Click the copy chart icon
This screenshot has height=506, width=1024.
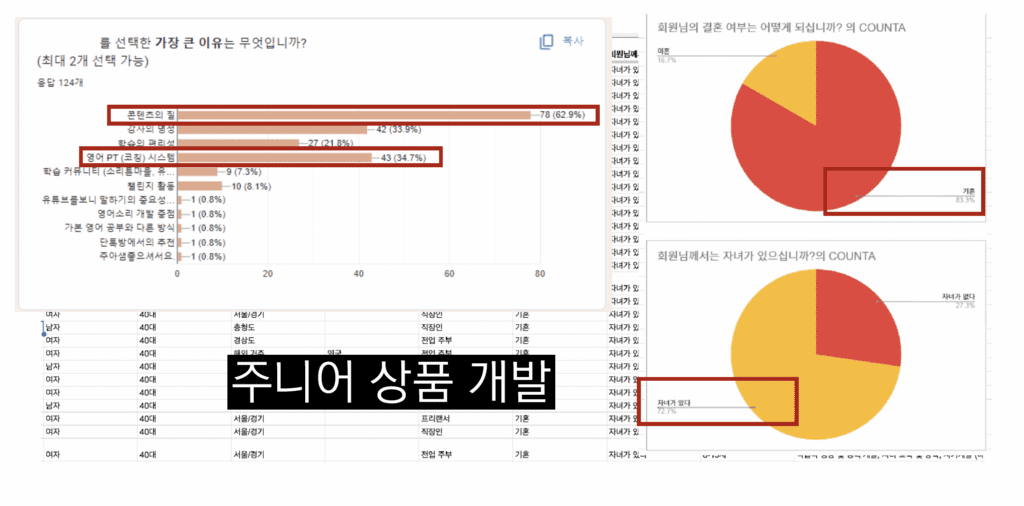pyautogui.click(x=546, y=42)
